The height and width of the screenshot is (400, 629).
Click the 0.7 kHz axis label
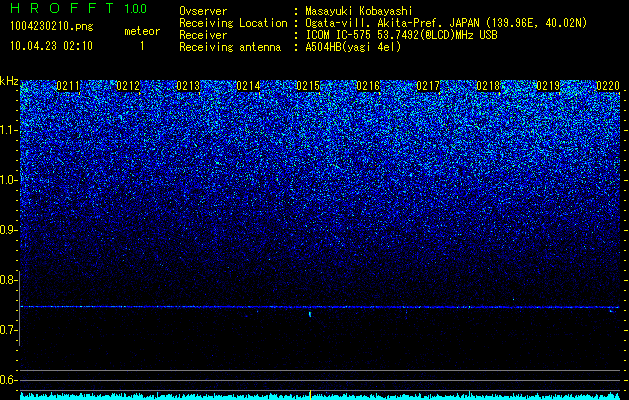pyautogui.click(x=8, y=330)
